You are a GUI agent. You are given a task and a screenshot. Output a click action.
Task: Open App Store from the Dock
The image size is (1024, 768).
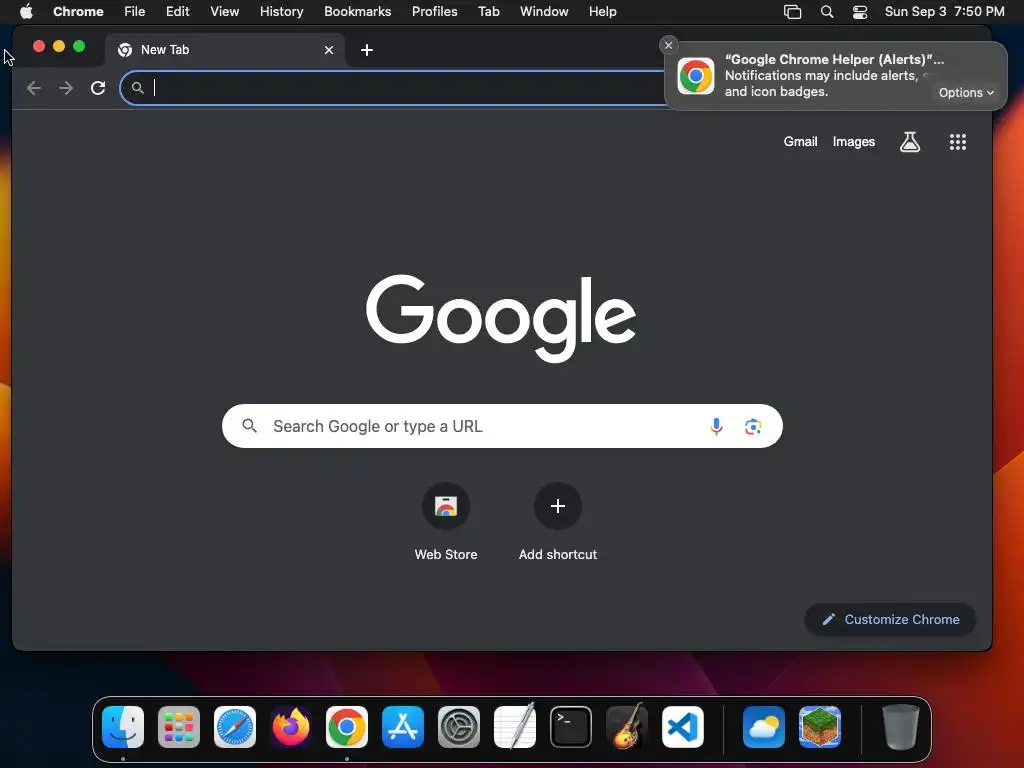pos(403,727)
